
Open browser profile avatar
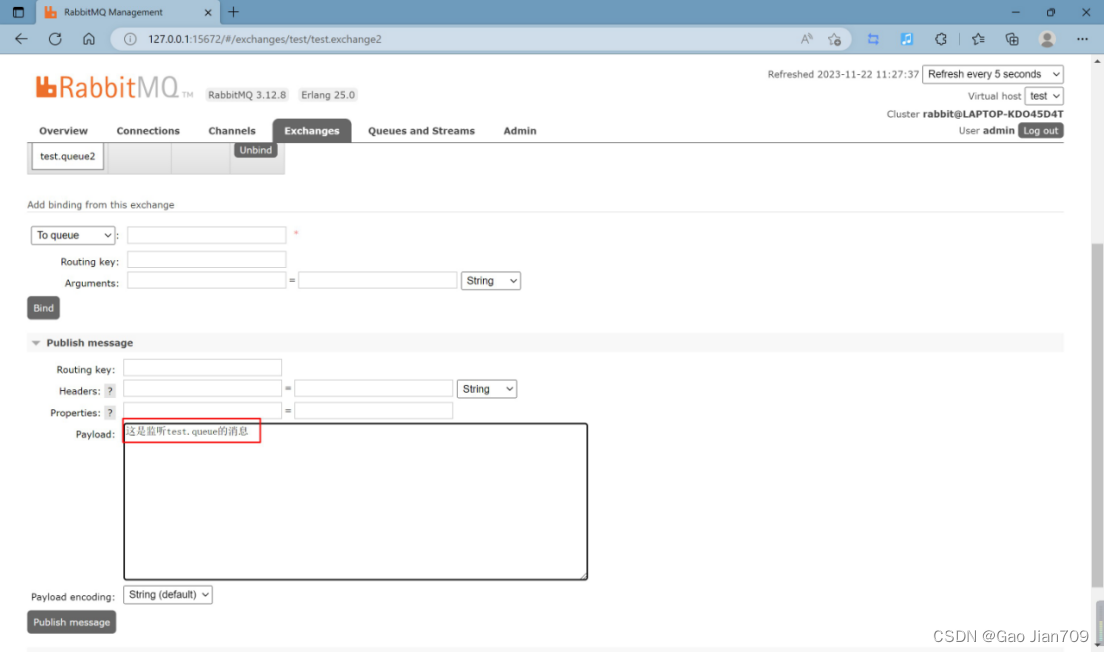coord(1047,39)
